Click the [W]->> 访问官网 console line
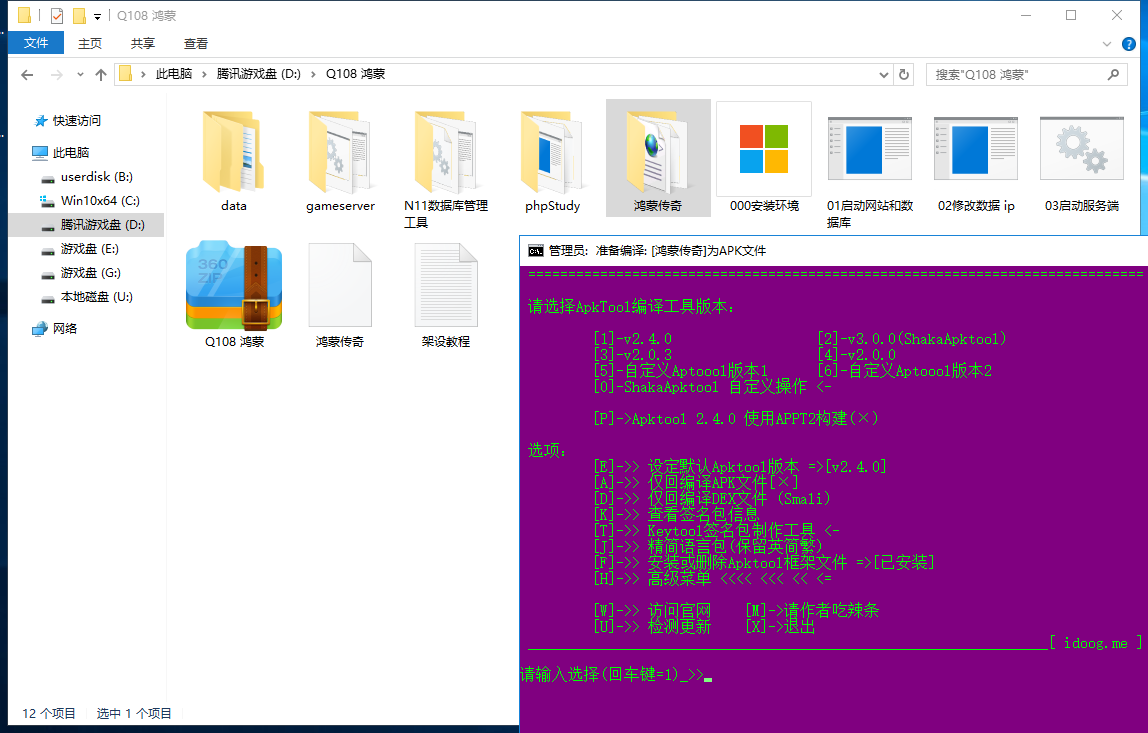Viewport: 1148px width, 733px height. (x=652, y=611)
